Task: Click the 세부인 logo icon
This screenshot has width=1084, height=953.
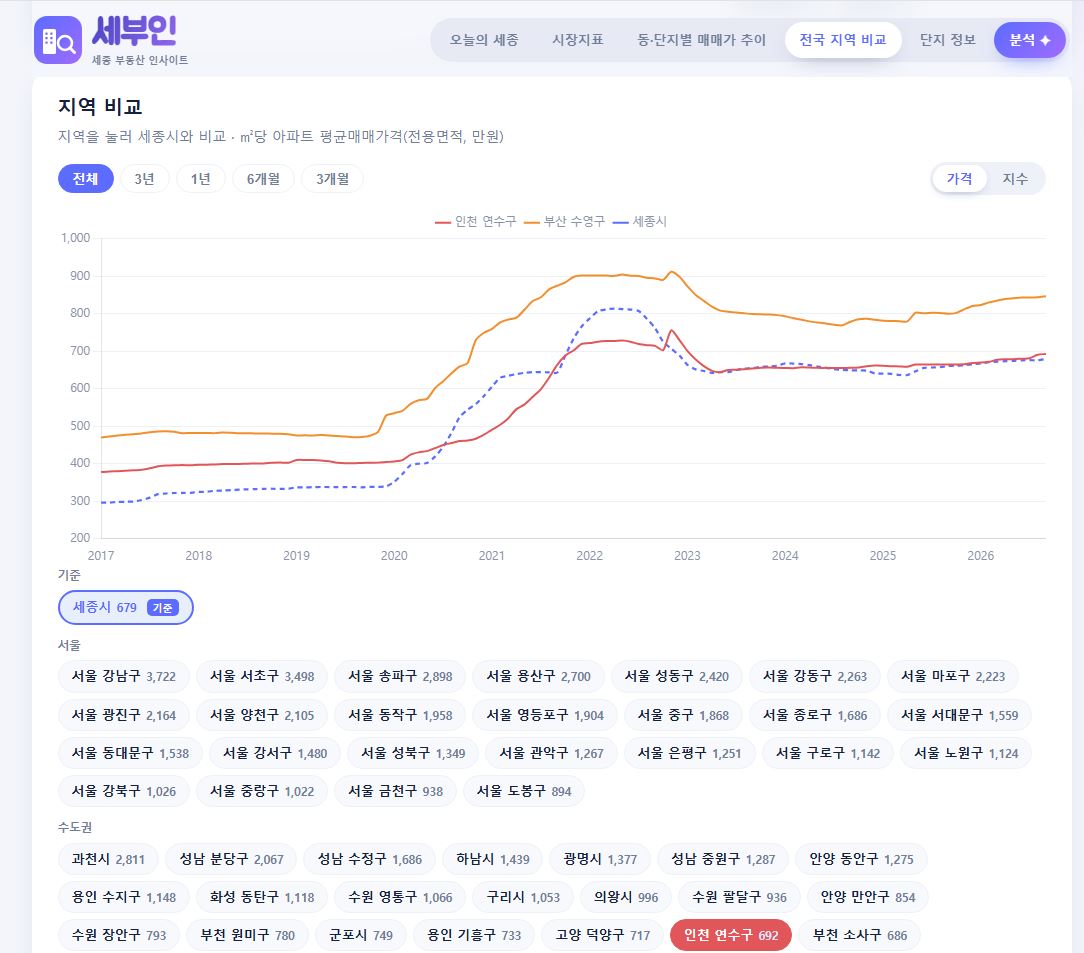Action: click(58, 40)
